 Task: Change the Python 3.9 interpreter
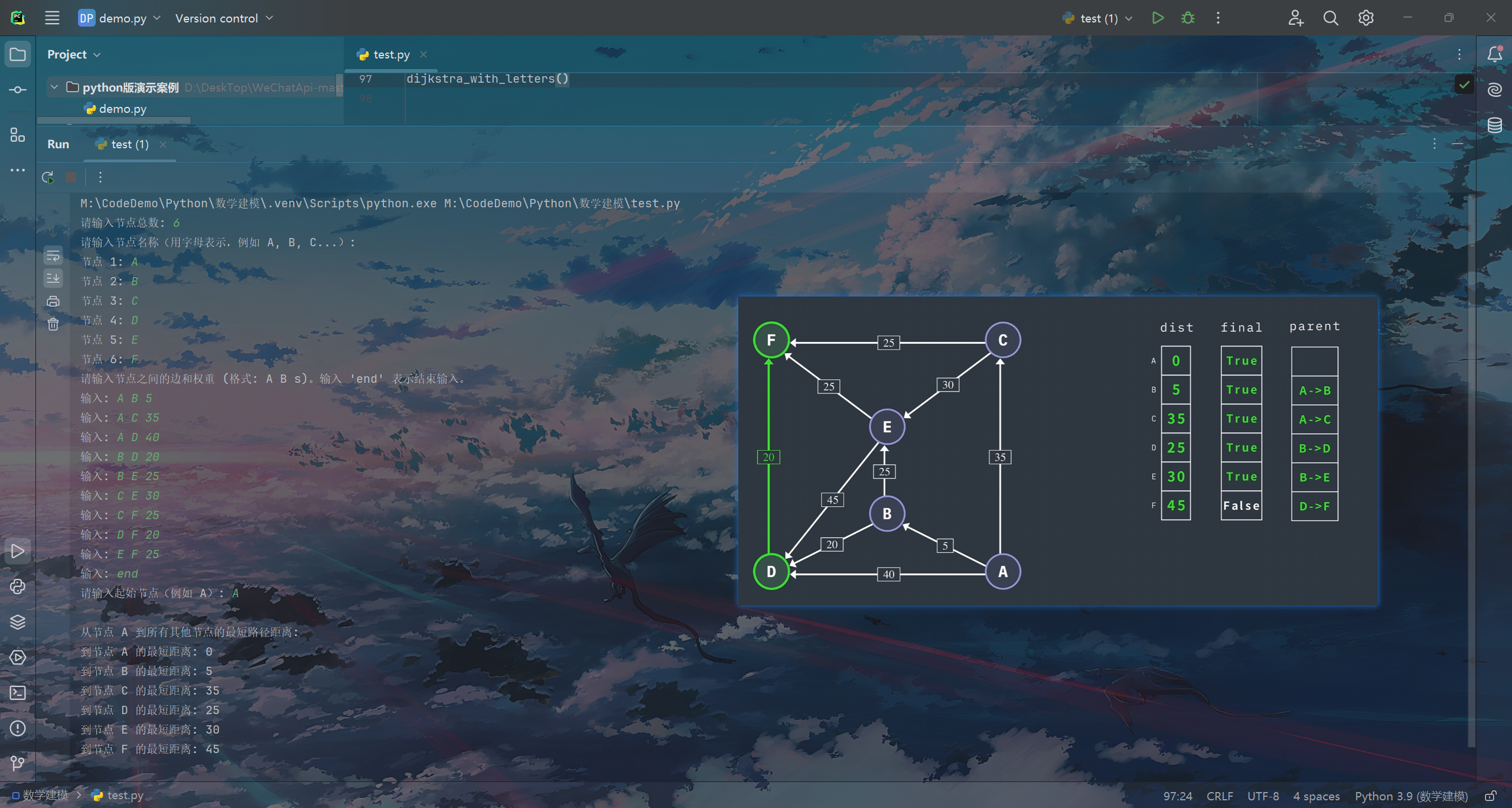click(x=1411, y=796)
